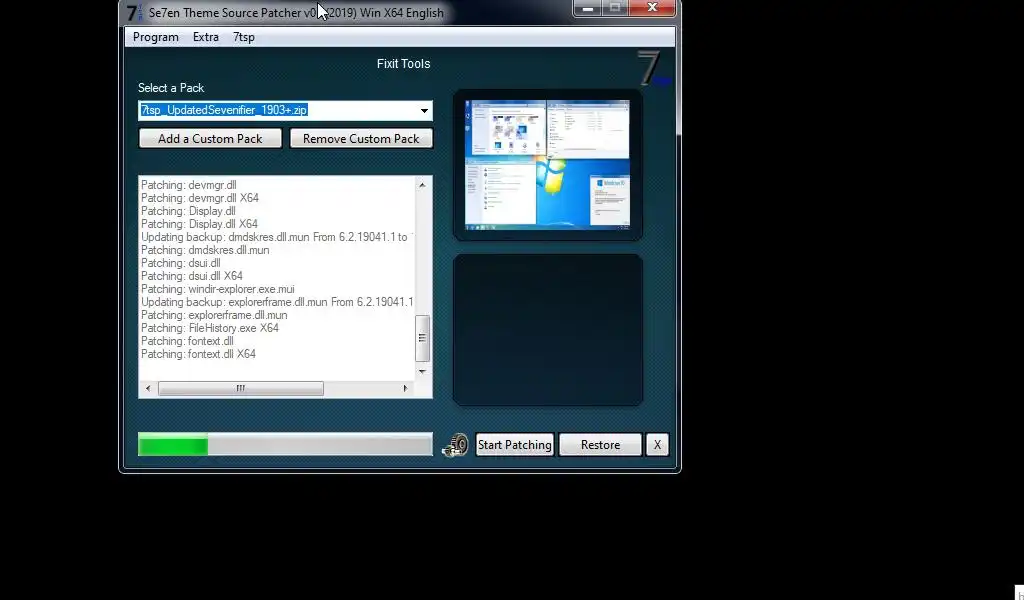Screen dimensions: 1024x600
Task: Click the X button beside Restore
Action: (657, 445)
